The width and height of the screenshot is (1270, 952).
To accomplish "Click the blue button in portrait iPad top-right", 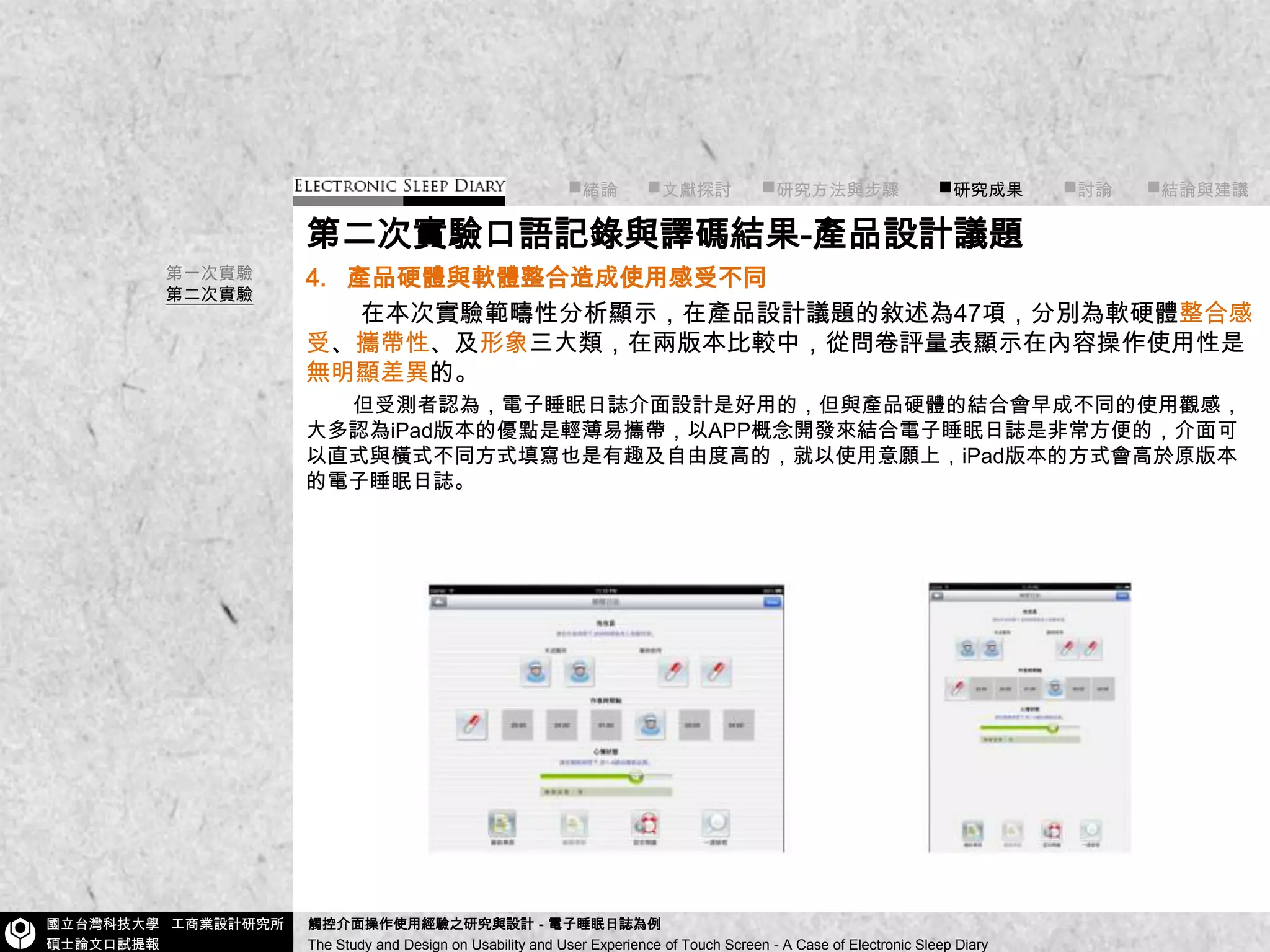I will (x=1122, y=596).
